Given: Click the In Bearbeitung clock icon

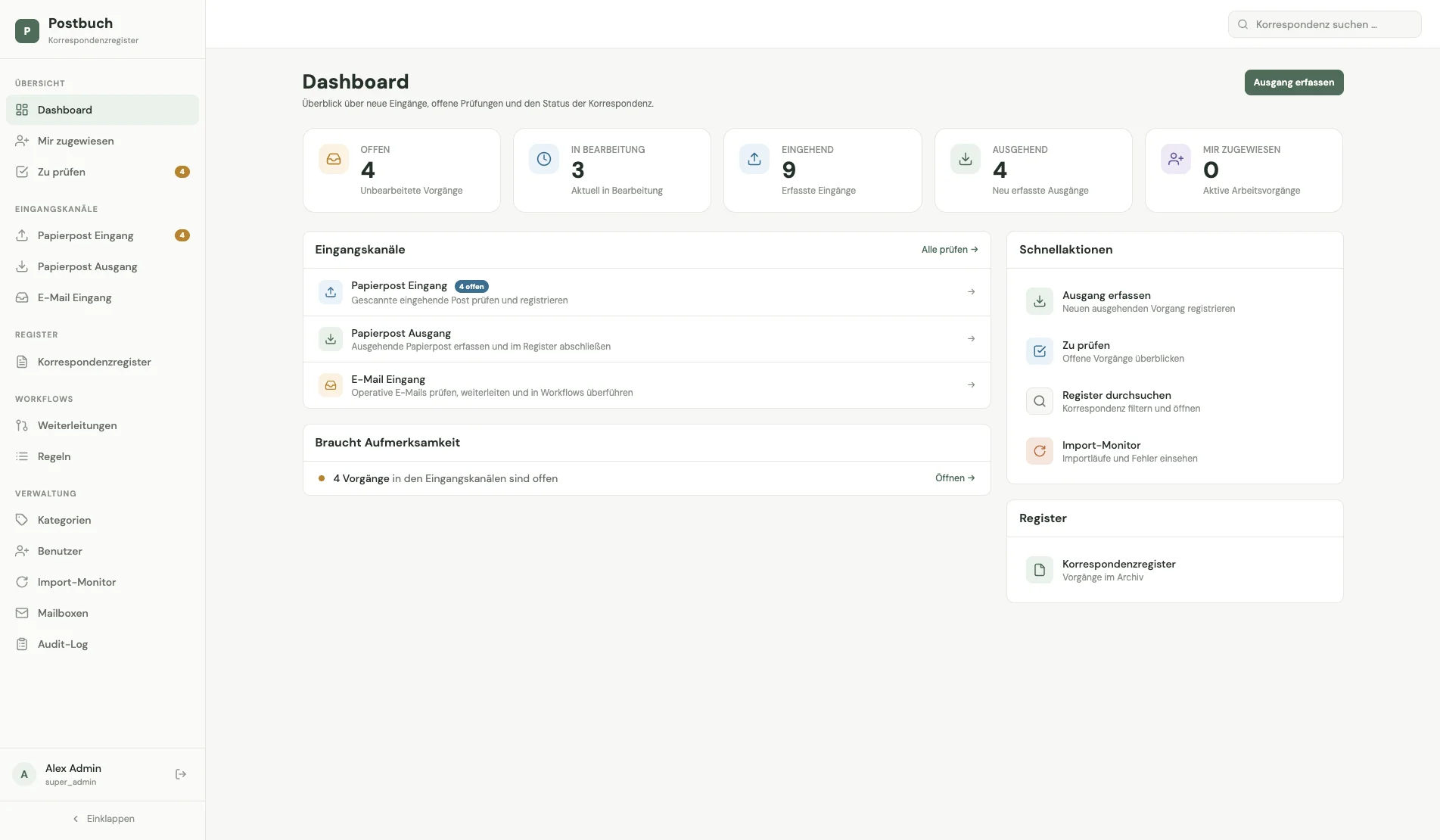Looking at the screenshot, I should 544,159.
